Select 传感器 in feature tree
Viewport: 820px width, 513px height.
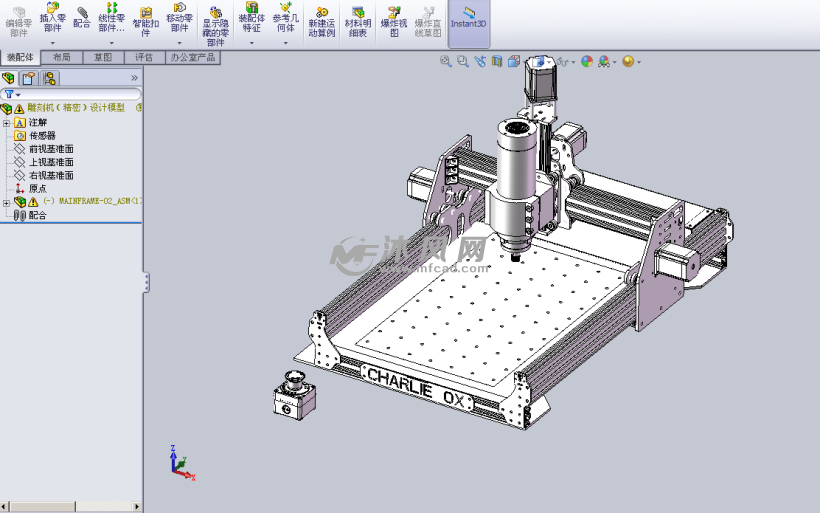click(x=42, y=135)
